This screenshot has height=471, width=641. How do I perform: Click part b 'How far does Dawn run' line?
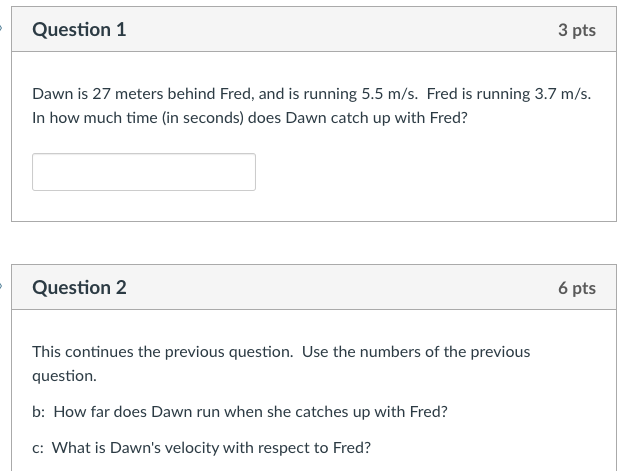click(x=240, y=412)
